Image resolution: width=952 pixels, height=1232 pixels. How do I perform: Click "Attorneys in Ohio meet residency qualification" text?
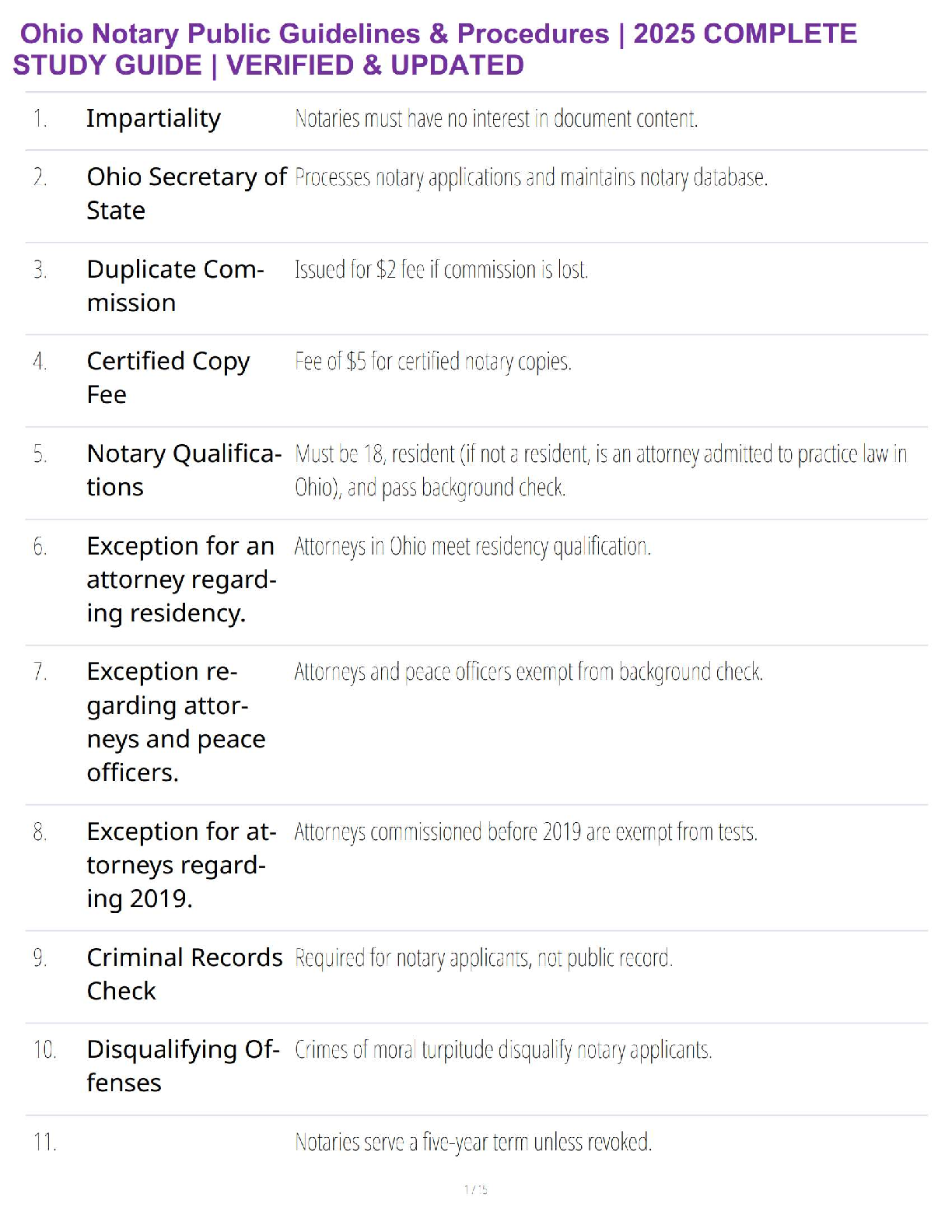coord(472,547)
